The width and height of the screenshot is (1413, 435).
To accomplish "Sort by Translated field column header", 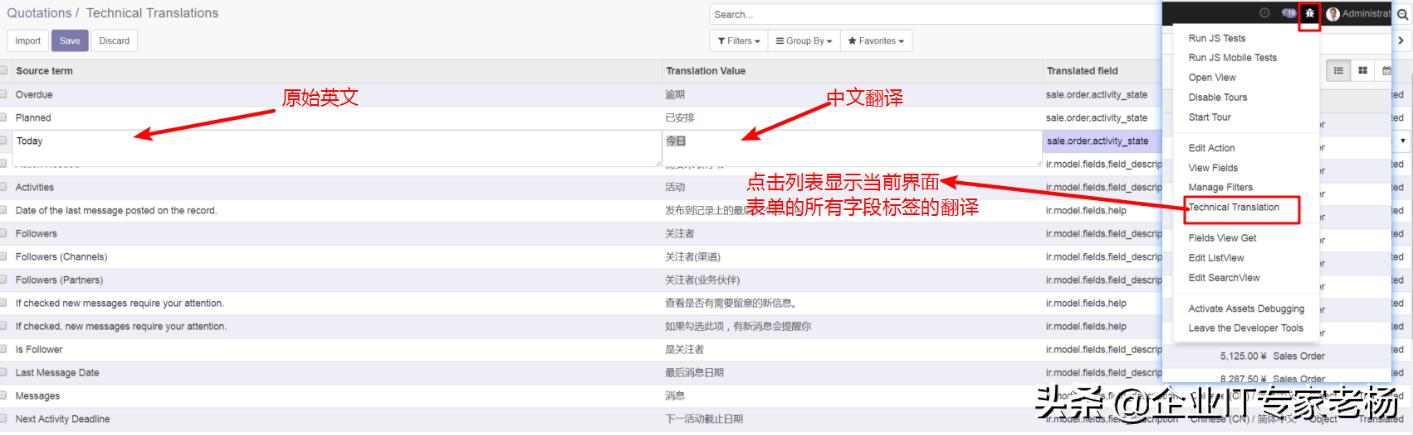I will click(1082, 71).
